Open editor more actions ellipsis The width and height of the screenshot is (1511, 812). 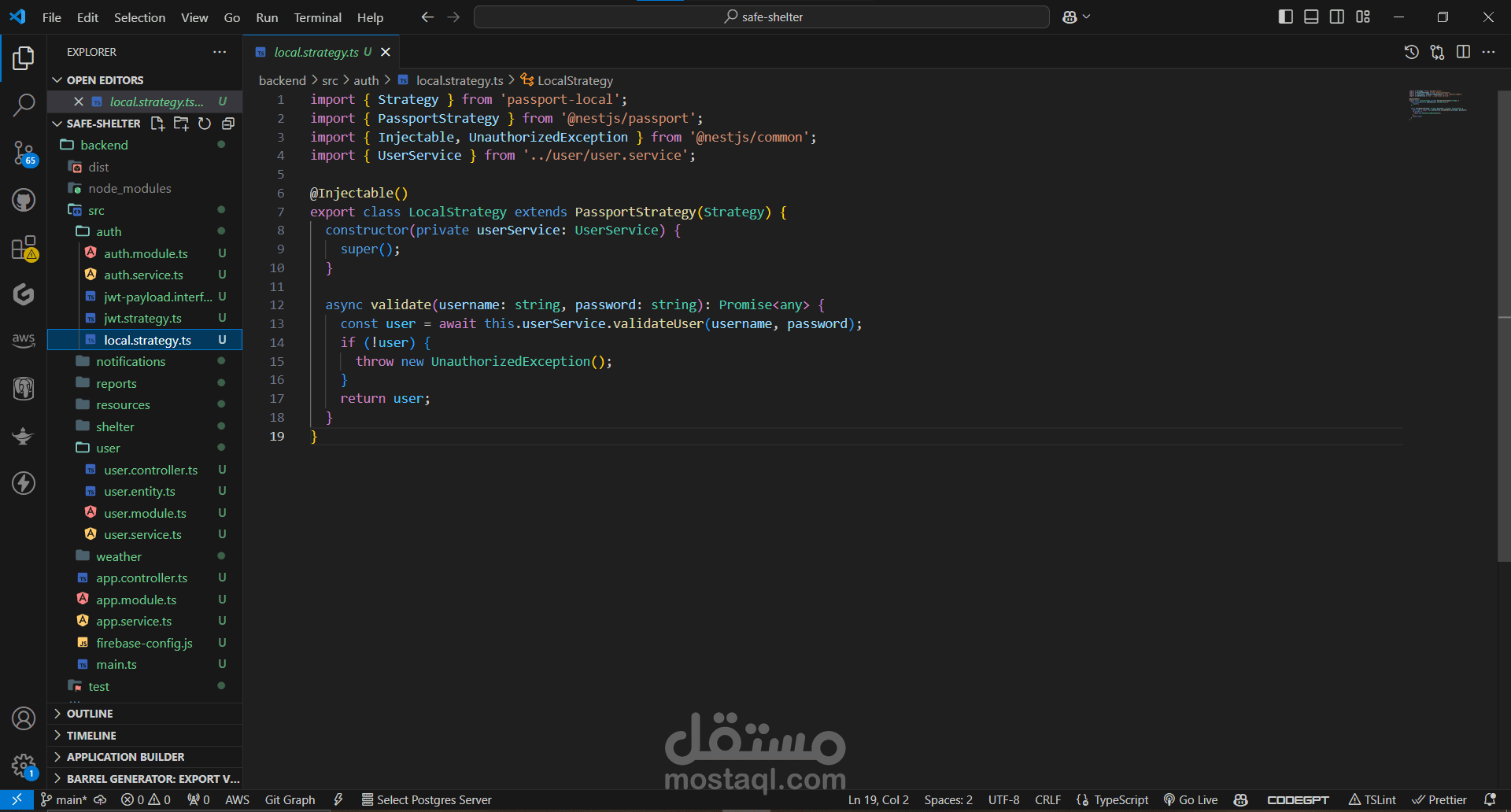(1488, 52)
